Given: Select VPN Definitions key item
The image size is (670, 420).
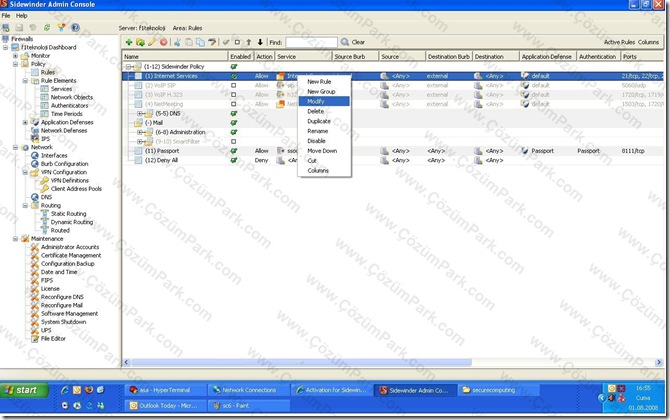Looking at the screenshot, I should (70, 180).
